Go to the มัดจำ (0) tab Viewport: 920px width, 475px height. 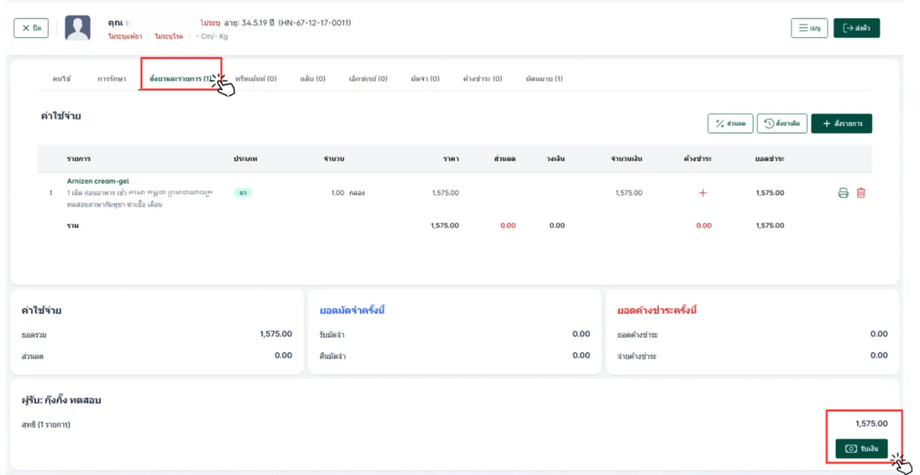click(x=425, y=79)
